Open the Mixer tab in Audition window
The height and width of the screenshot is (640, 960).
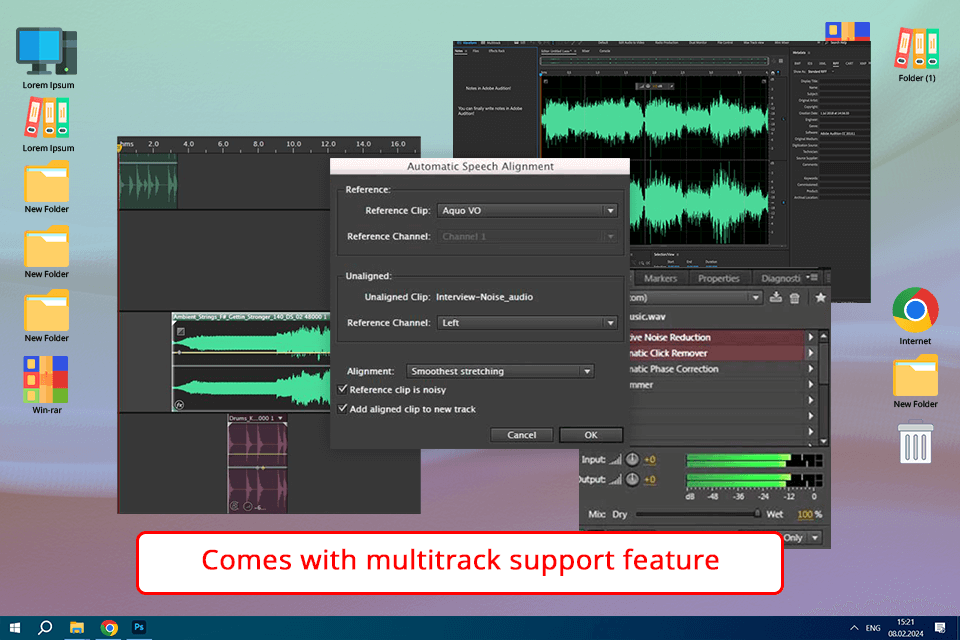coord(585,51)
